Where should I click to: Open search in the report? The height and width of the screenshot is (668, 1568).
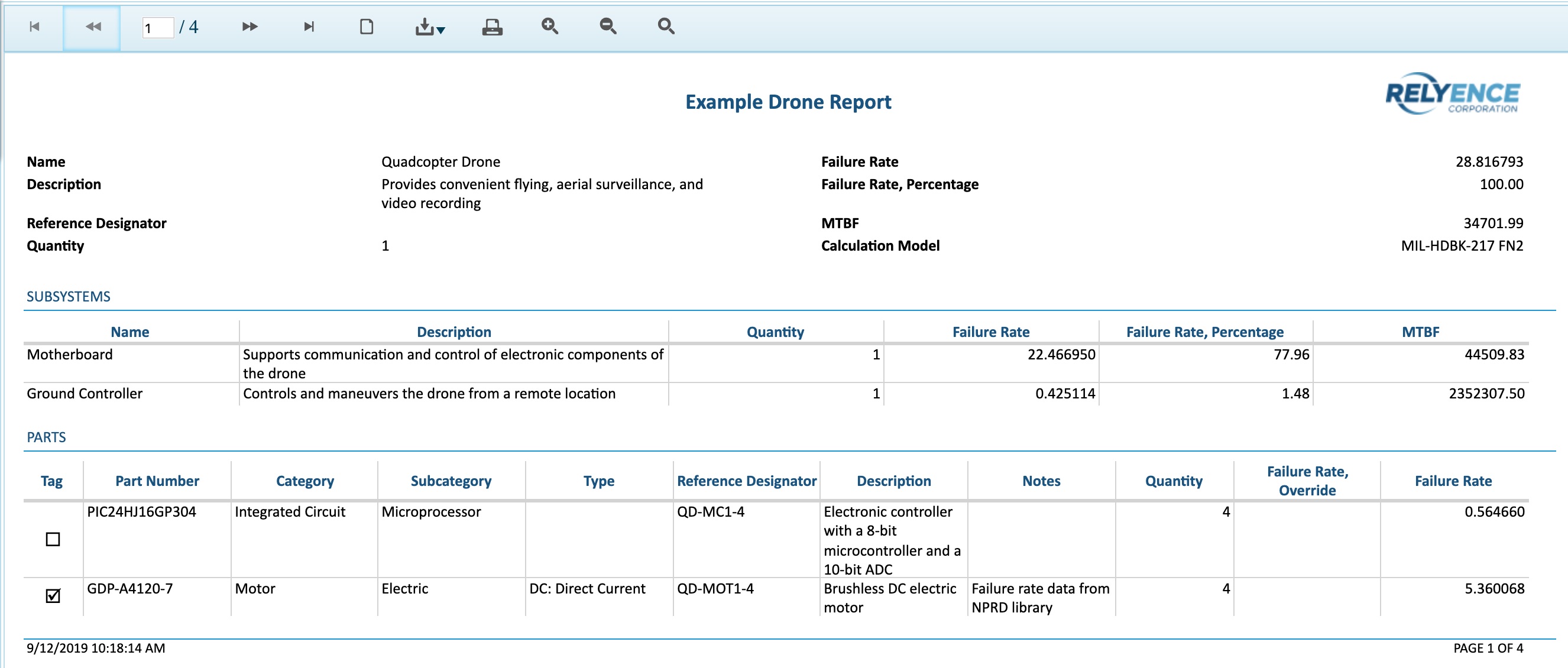[666, 26]
